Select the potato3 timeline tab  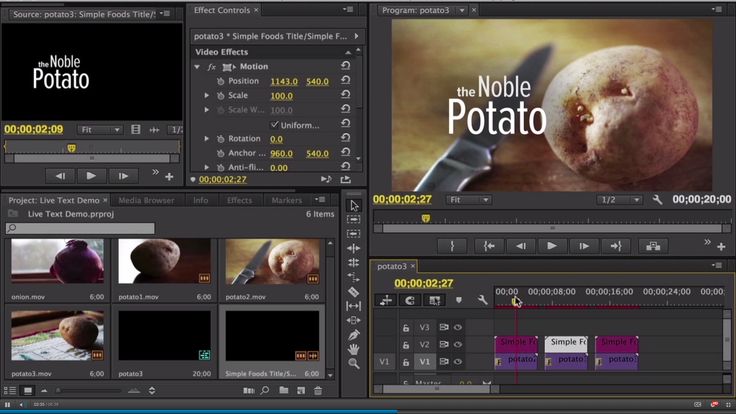[x=391, y=266]
